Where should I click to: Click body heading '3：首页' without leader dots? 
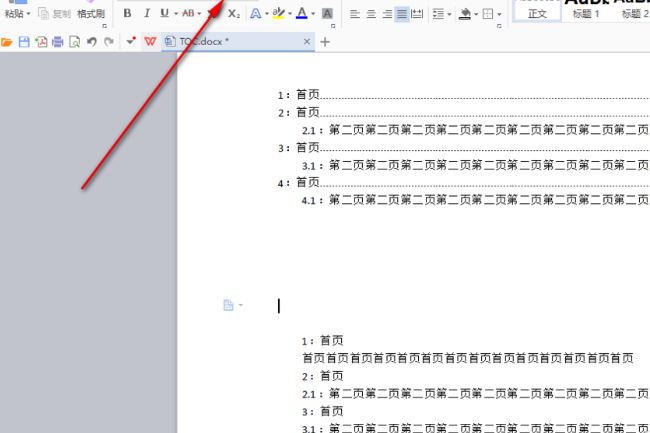323,411
